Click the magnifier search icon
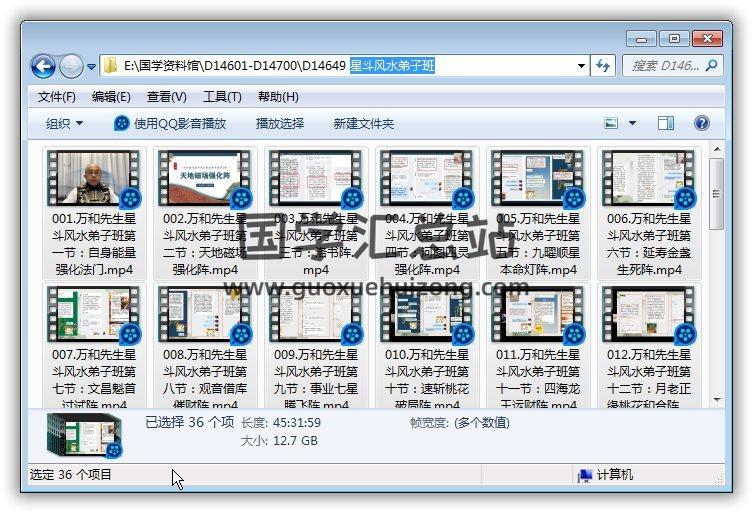Viewport: 753px width, 513px height. [712, 65]
